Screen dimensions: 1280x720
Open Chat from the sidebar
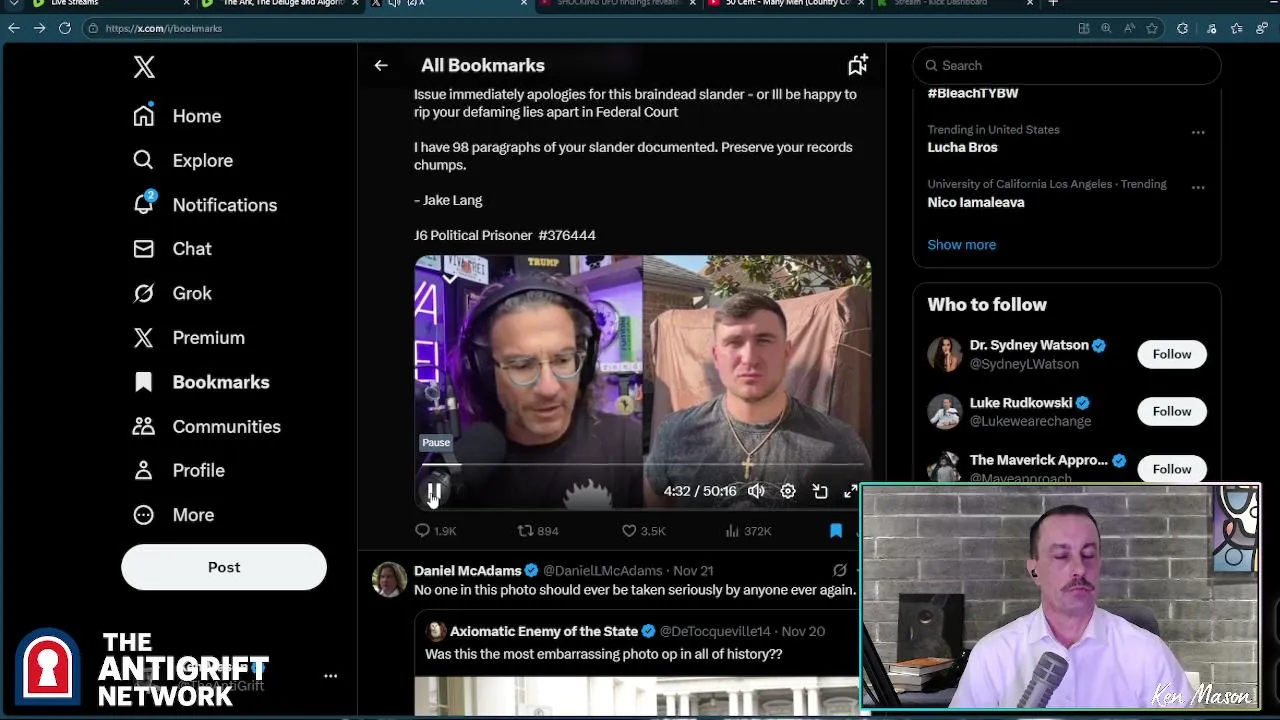[172, 249]
